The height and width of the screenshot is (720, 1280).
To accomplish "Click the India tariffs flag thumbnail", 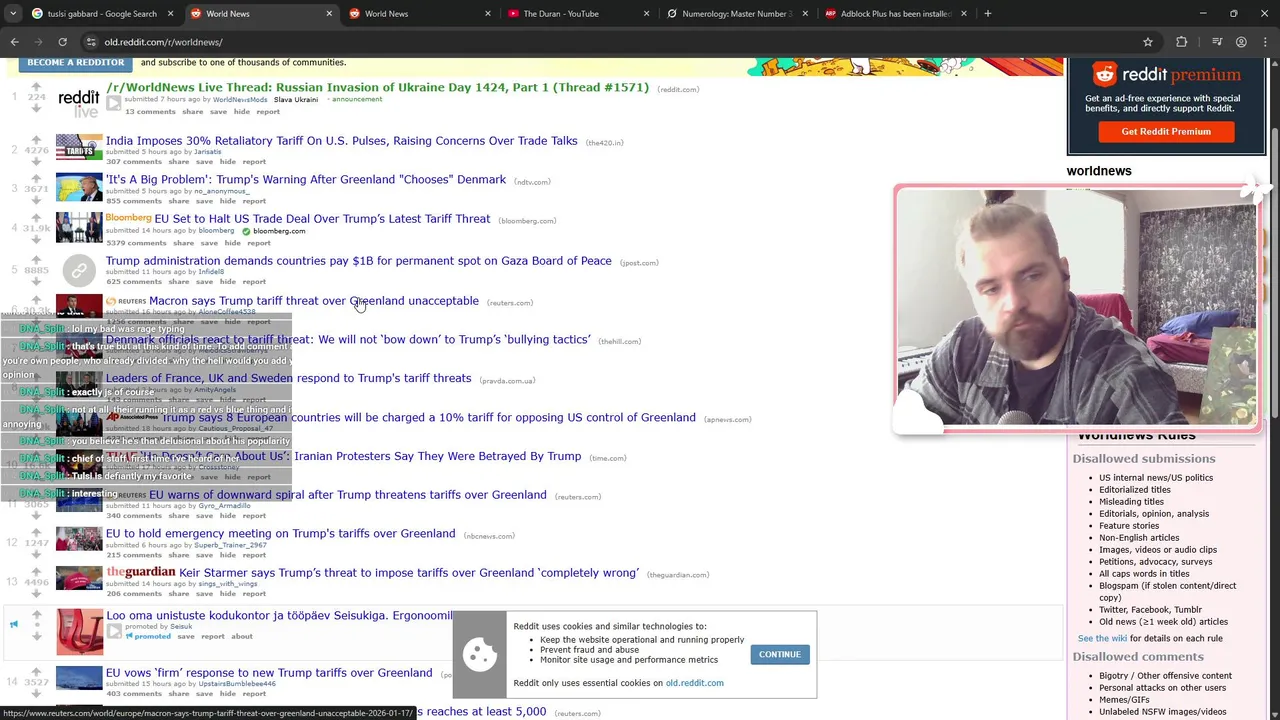I will pos(79,147).
